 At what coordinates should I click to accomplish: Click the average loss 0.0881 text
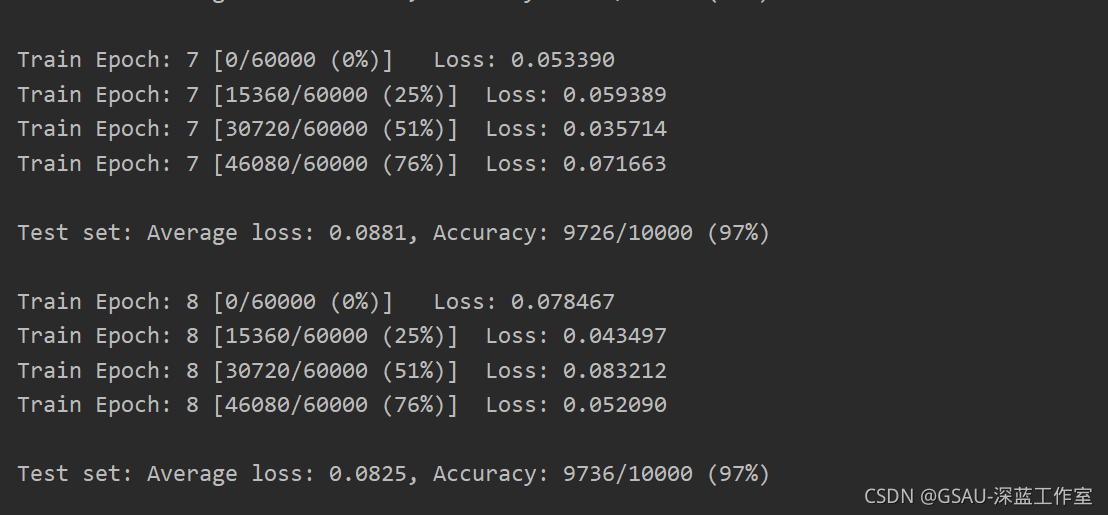click(x=368, y=233)
